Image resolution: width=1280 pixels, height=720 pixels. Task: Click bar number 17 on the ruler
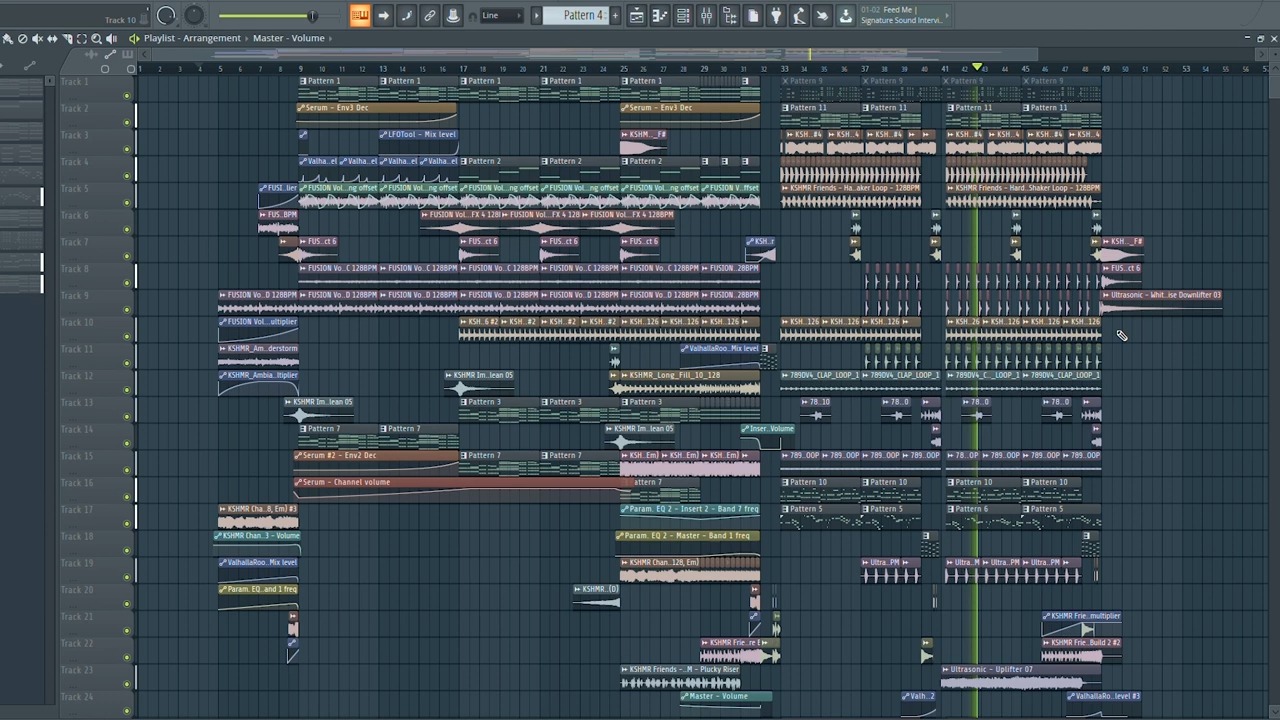click(463, 69)
